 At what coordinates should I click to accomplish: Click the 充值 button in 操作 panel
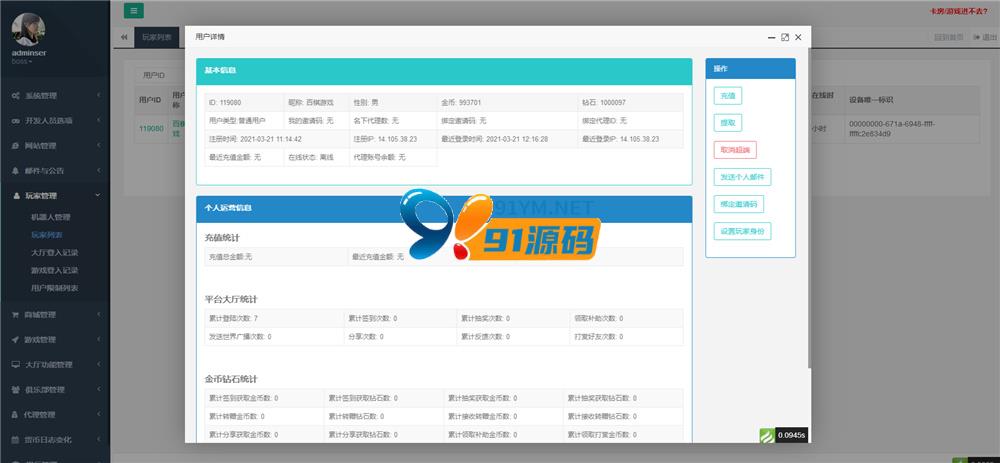click(728, 96)
